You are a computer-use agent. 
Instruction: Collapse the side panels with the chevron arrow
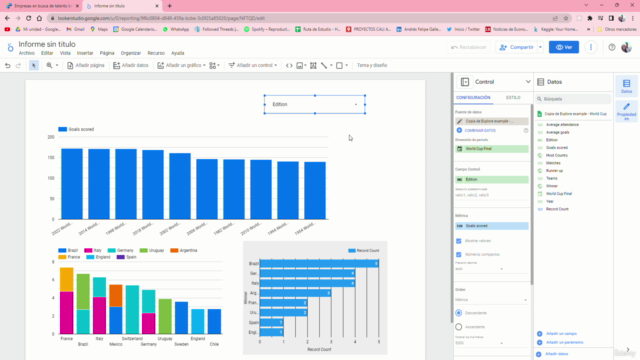[628, 349]
